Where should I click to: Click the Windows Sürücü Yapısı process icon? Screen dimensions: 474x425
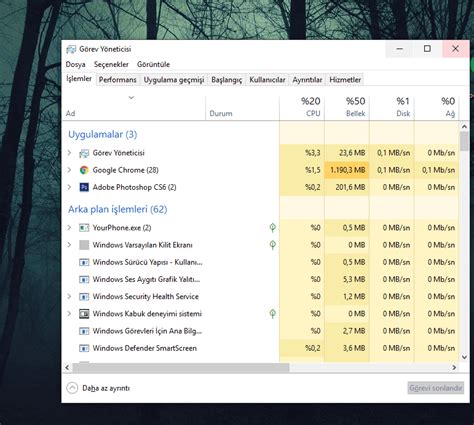84,262
